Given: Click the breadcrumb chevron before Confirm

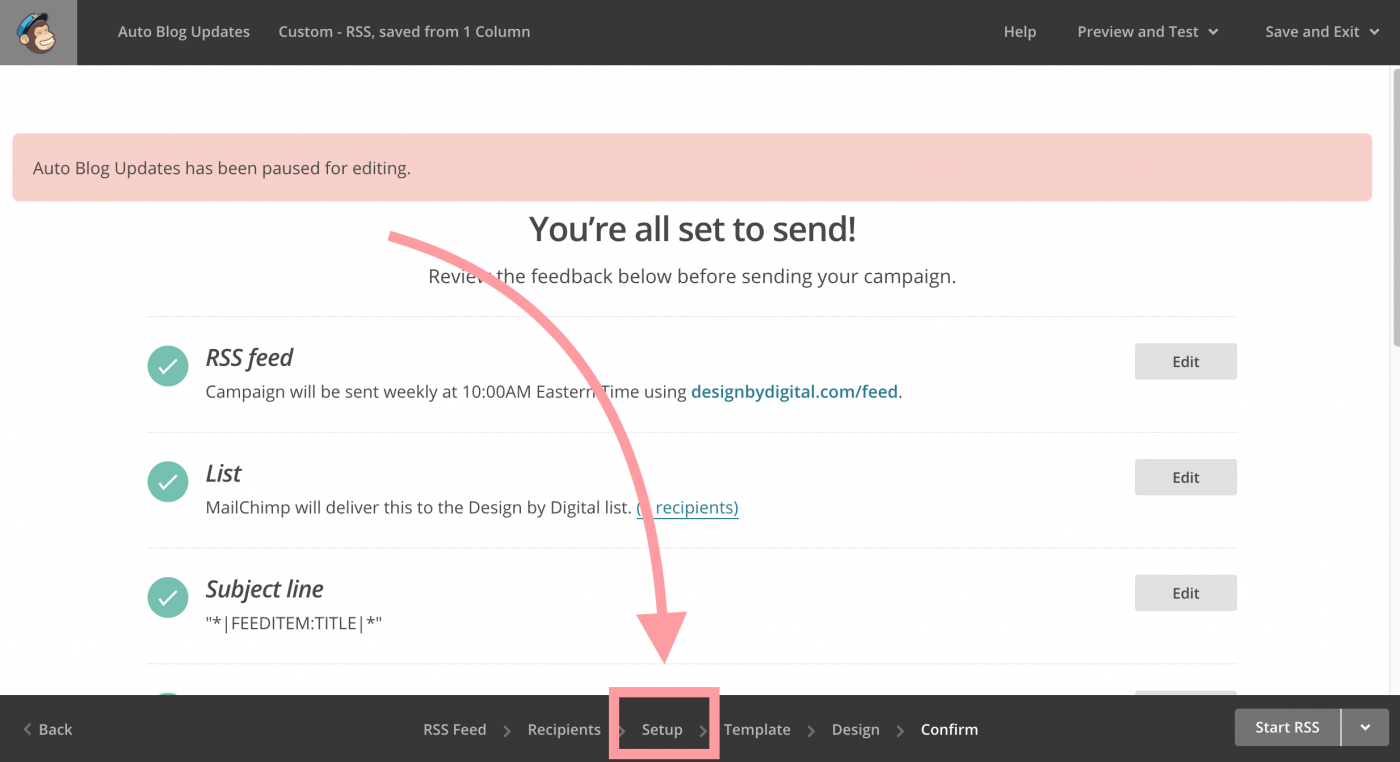Looking at the screenshot, I should point(898,729).
